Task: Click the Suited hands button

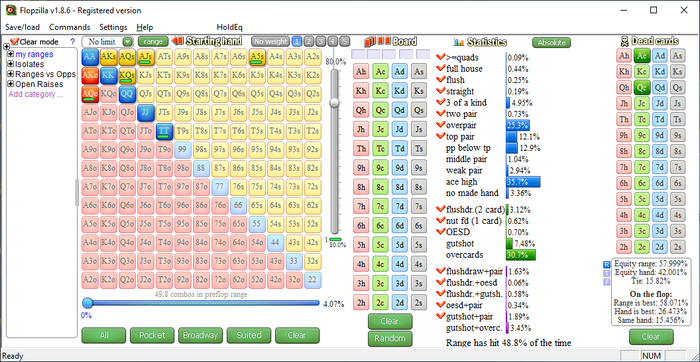Action: [249, 335]
